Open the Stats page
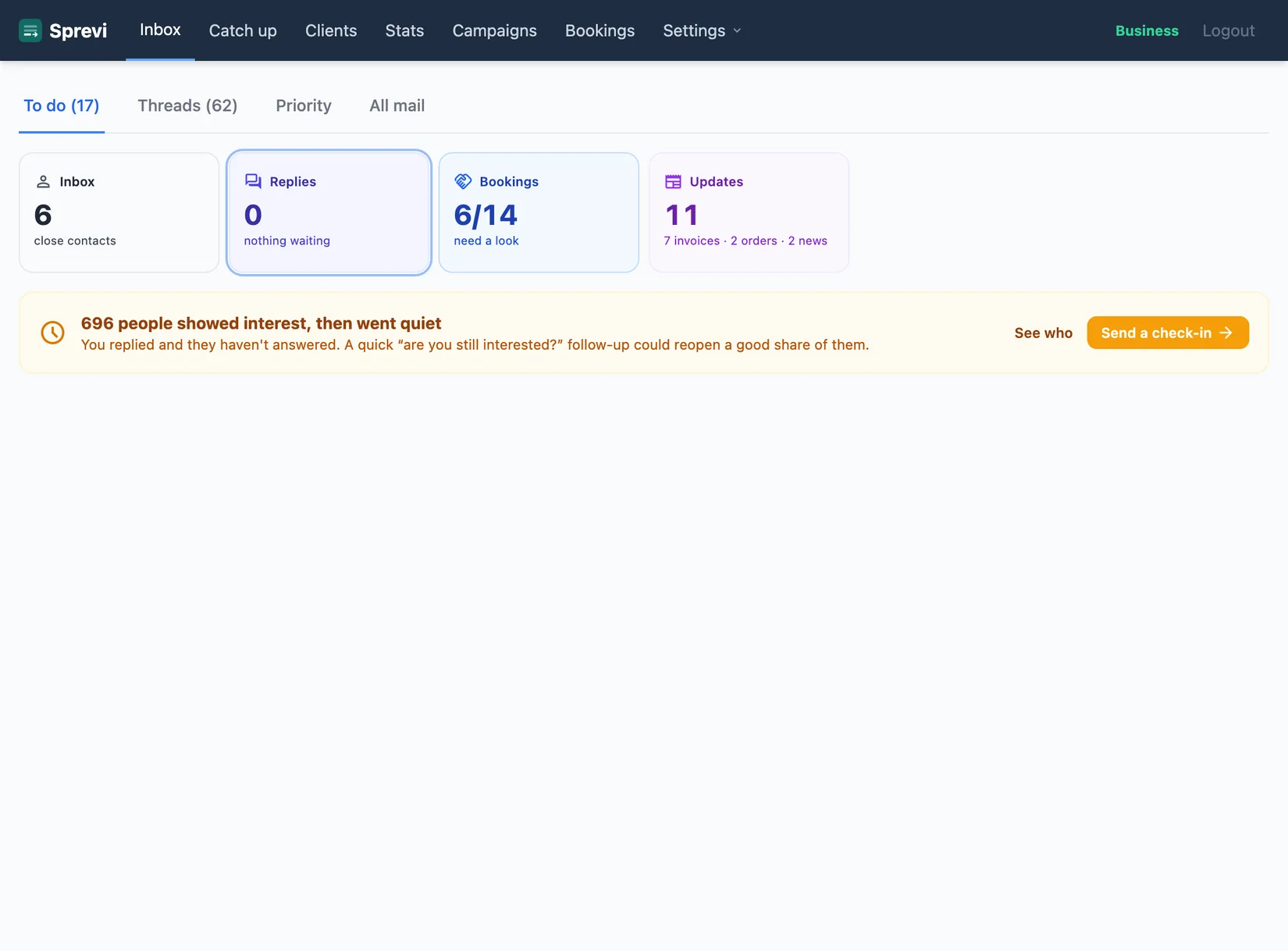The image size is (1288, 951). (404, 30)
